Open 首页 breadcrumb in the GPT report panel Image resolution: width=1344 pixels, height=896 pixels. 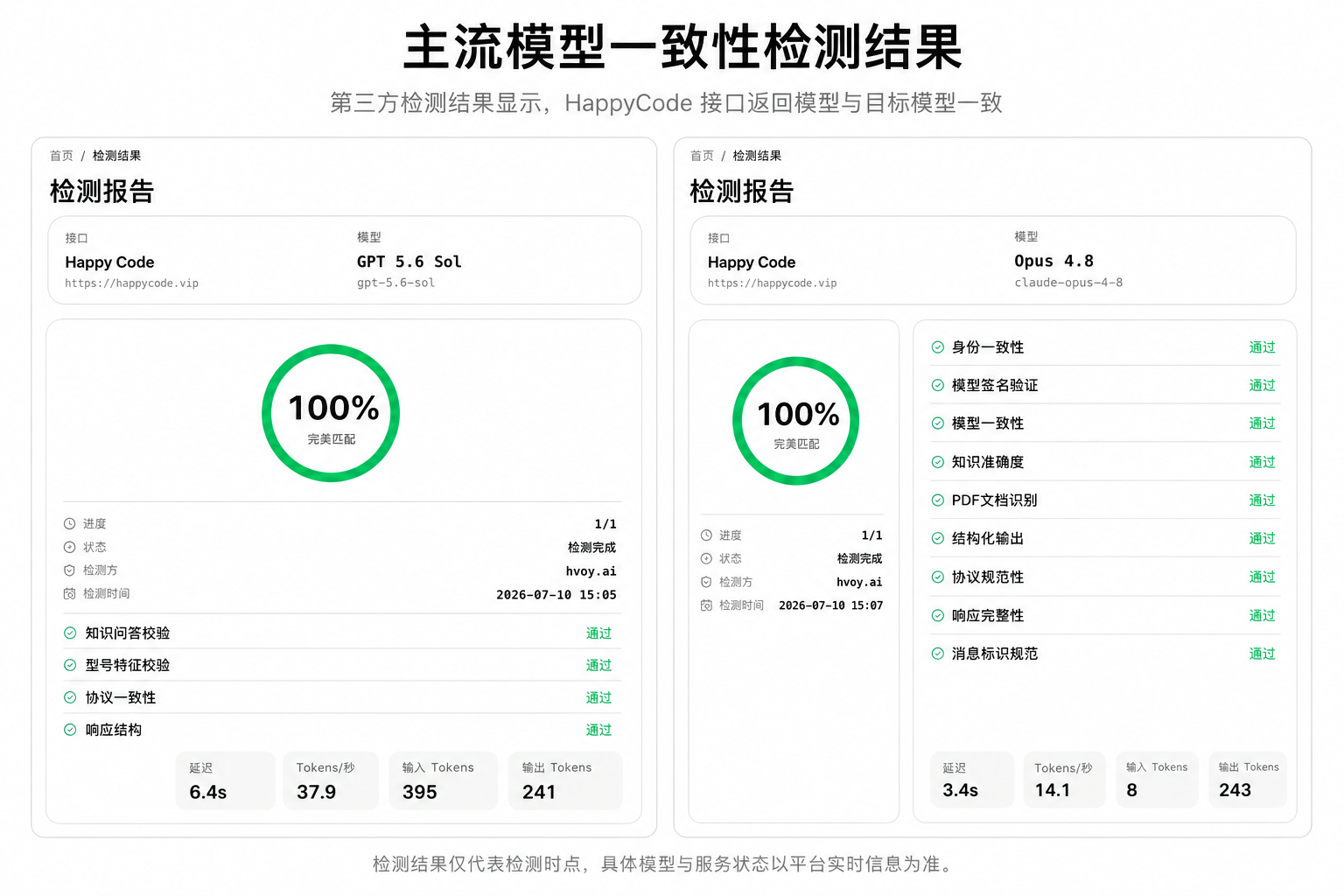point(62,156)
